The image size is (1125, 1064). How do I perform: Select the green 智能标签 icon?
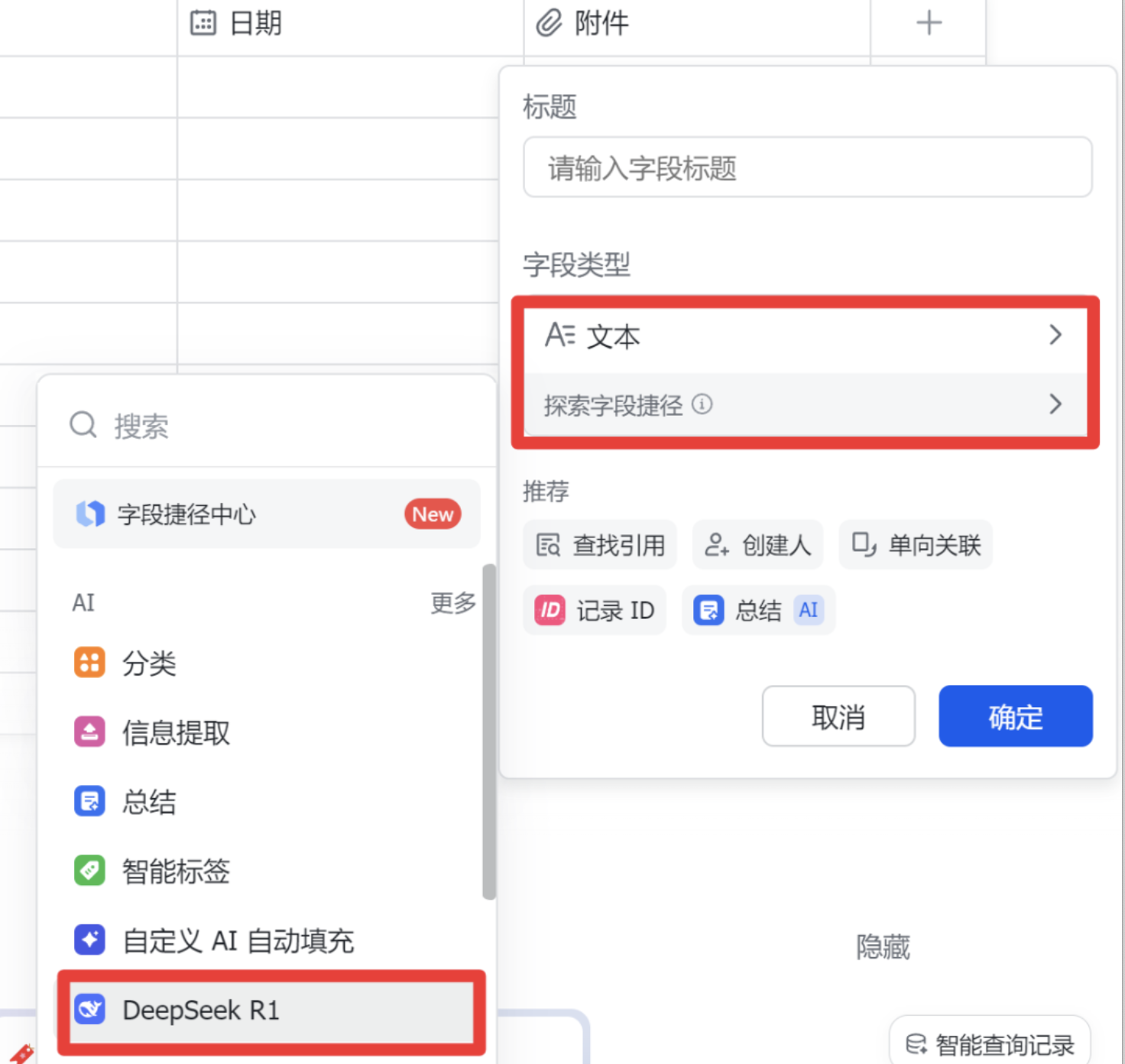click(89, 871)
